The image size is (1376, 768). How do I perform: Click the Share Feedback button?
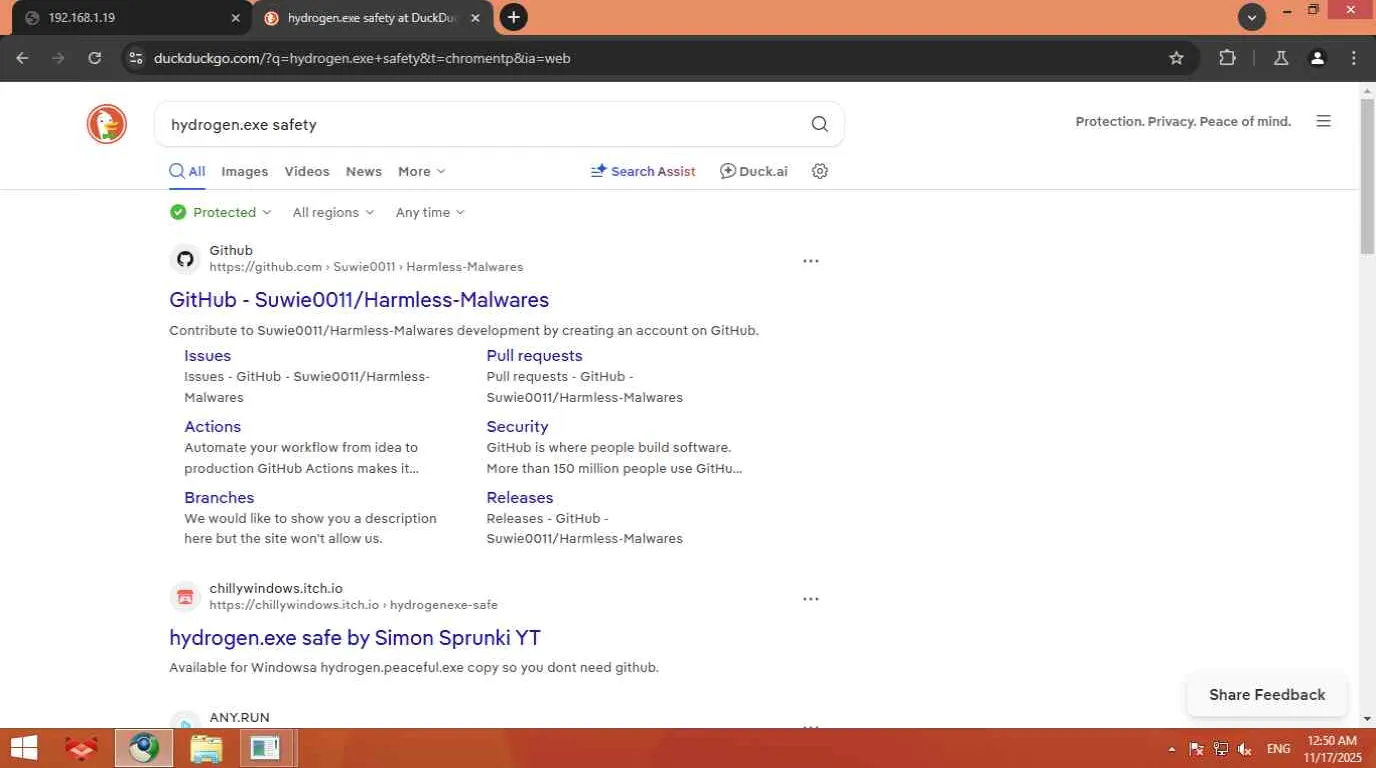[x=1267, y=695]
